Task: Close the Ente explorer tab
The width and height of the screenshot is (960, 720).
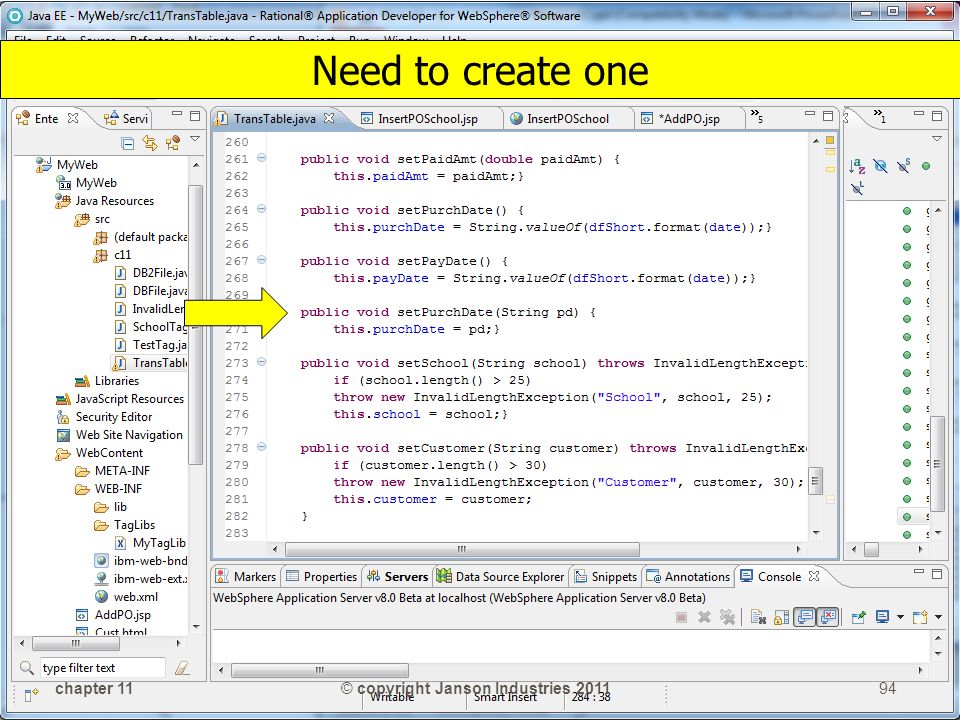Action: (x=73, y=118)
